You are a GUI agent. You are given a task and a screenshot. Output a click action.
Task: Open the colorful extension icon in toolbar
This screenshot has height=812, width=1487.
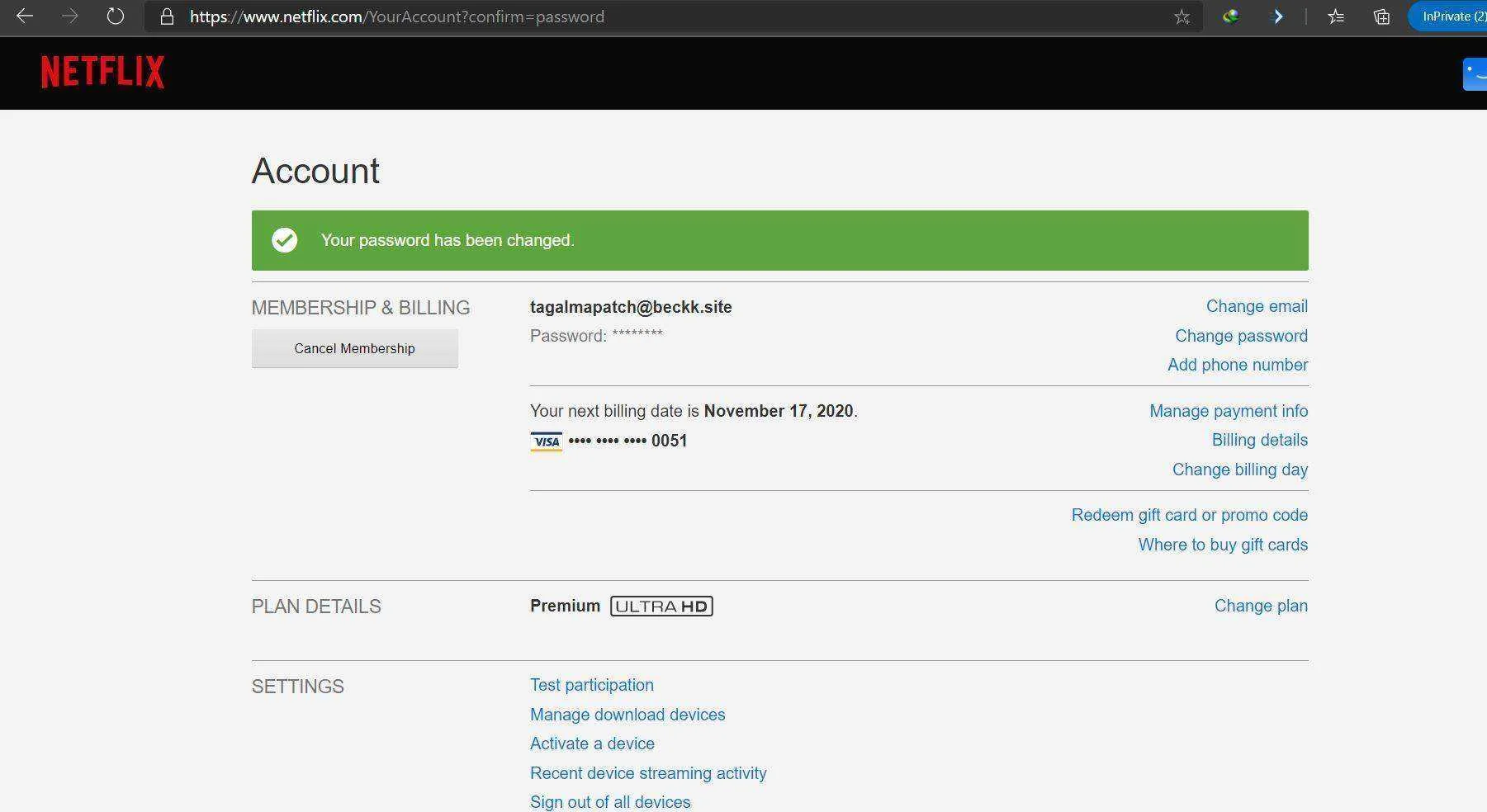point(1230,16)
